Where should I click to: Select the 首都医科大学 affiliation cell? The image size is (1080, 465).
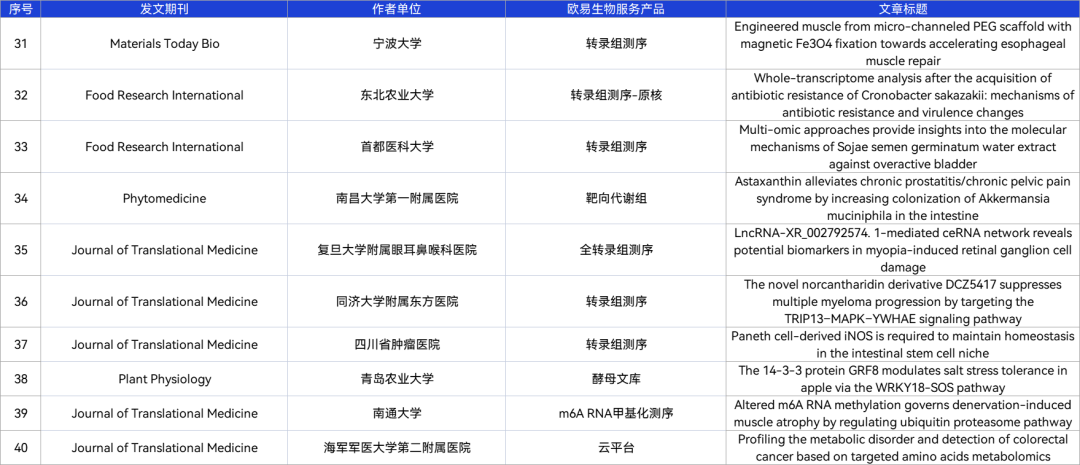pos(396,147)
